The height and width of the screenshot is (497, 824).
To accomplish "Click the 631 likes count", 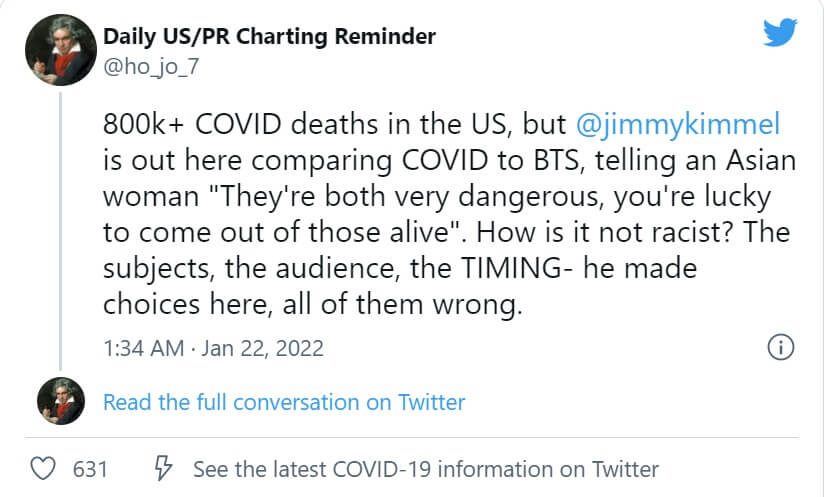I will (91, 468).
